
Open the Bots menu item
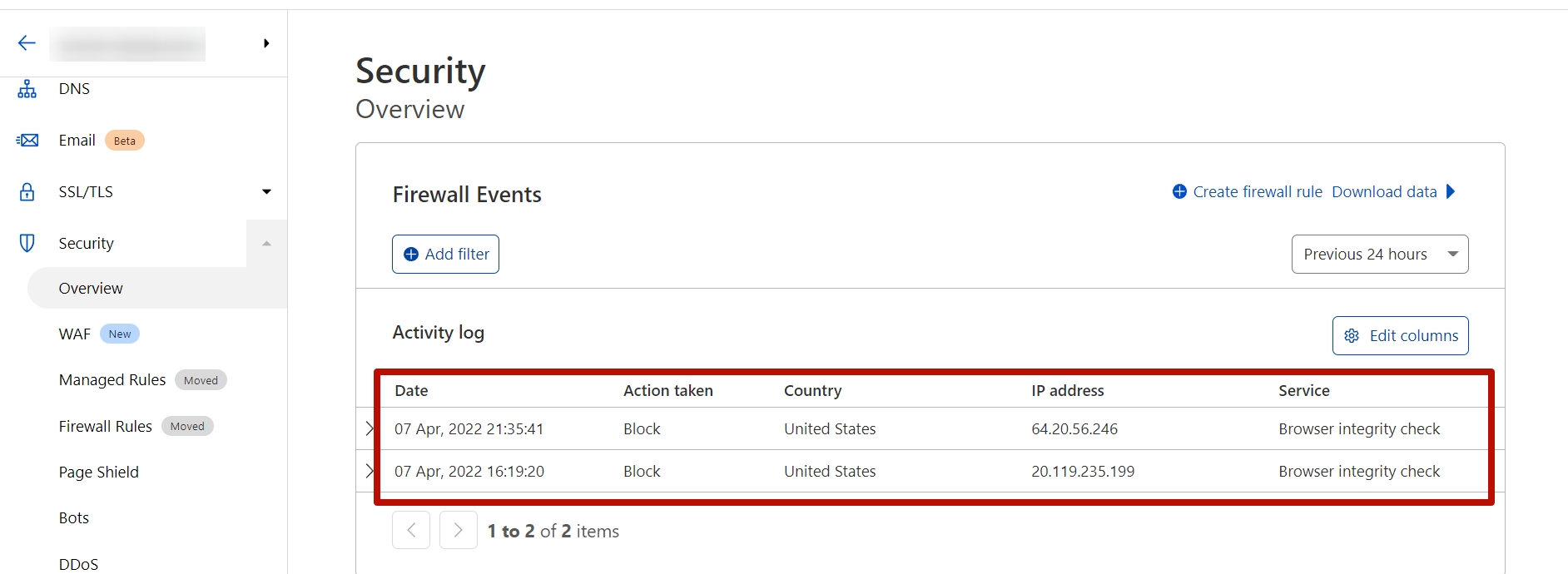pos(74,518)
